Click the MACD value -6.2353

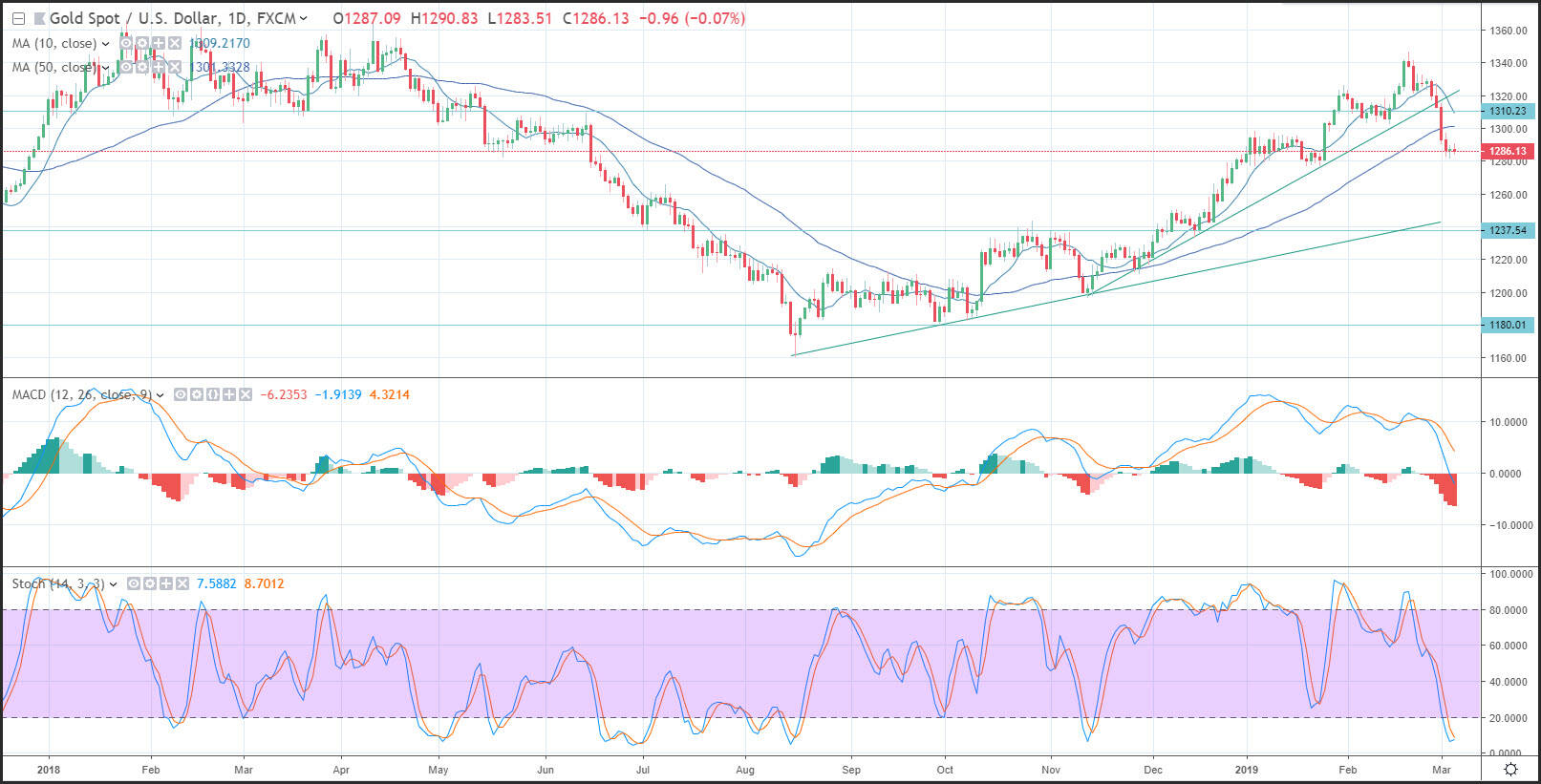pos(283,394)
